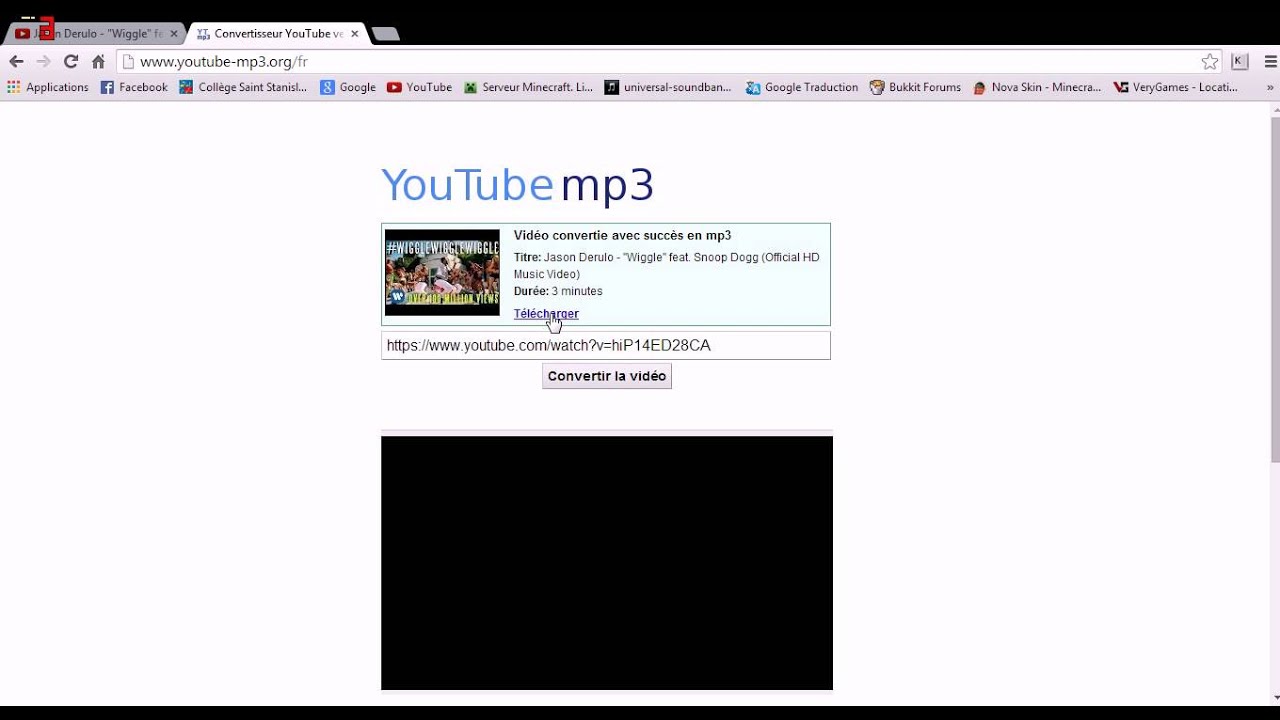Screen dimensions: 1280x720
Task: Open the Applications bookmarks shortcut
Action: click(x=48, y=87)
